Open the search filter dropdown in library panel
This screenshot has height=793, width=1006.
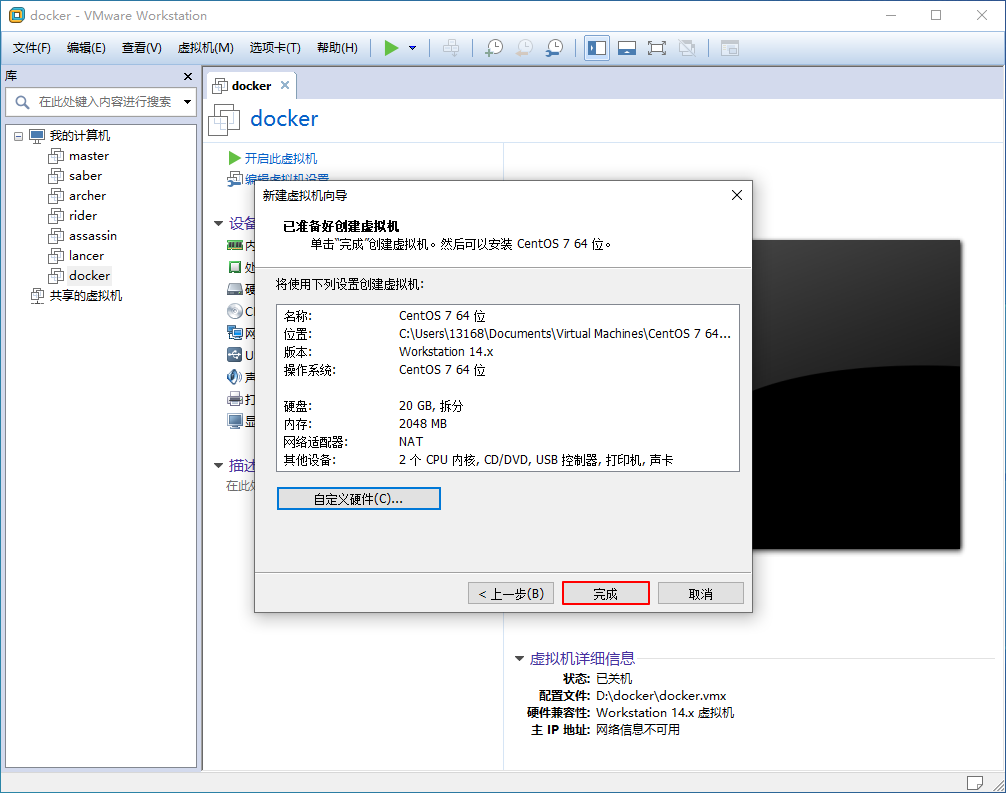click(x=186, y=101)
